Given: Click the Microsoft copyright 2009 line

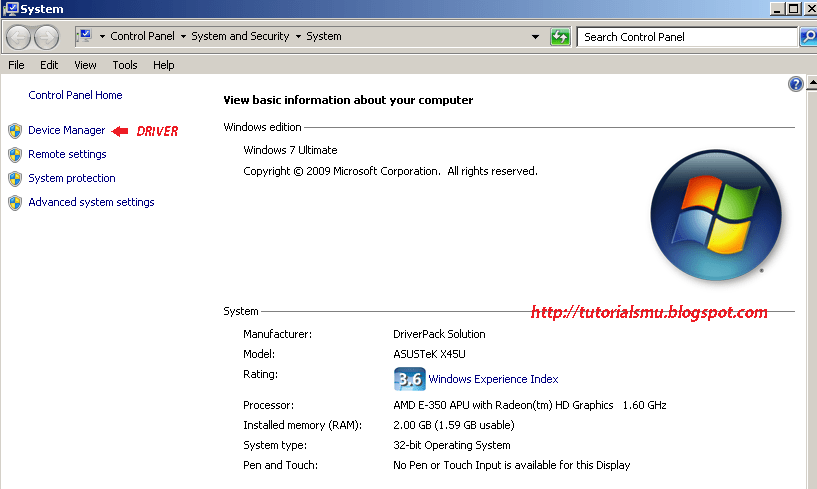Looking at the screenshot, I should (390, 171).
